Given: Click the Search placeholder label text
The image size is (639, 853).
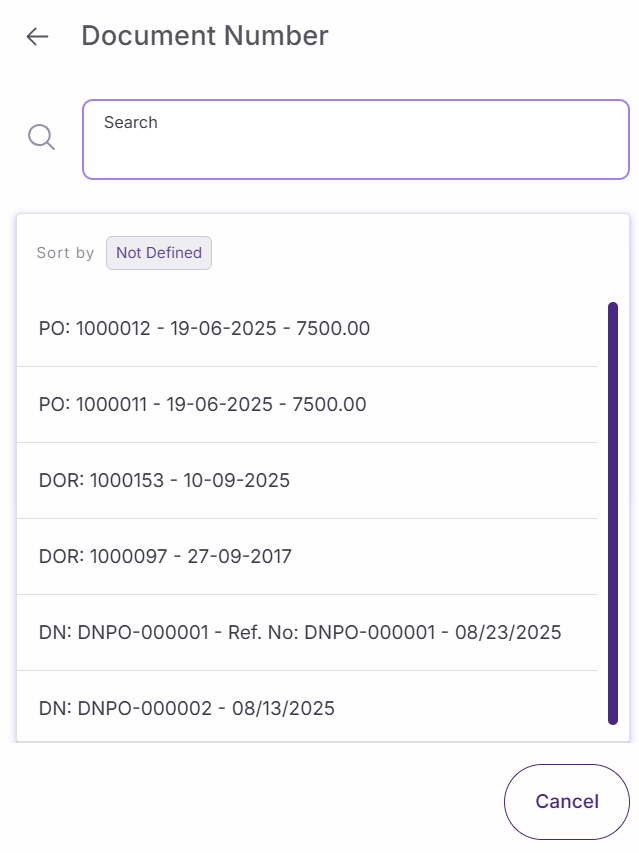Looking at the screenshot, I should point(131,122).
